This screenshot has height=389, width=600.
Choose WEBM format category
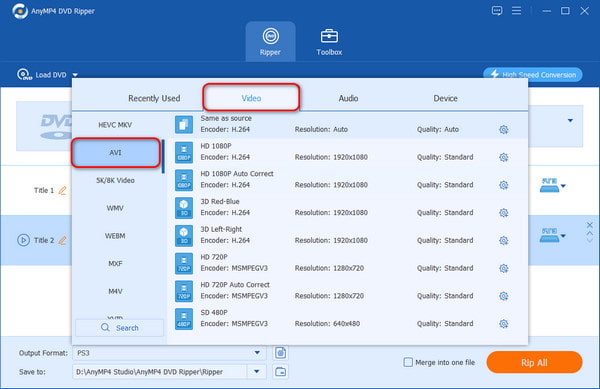115,236
